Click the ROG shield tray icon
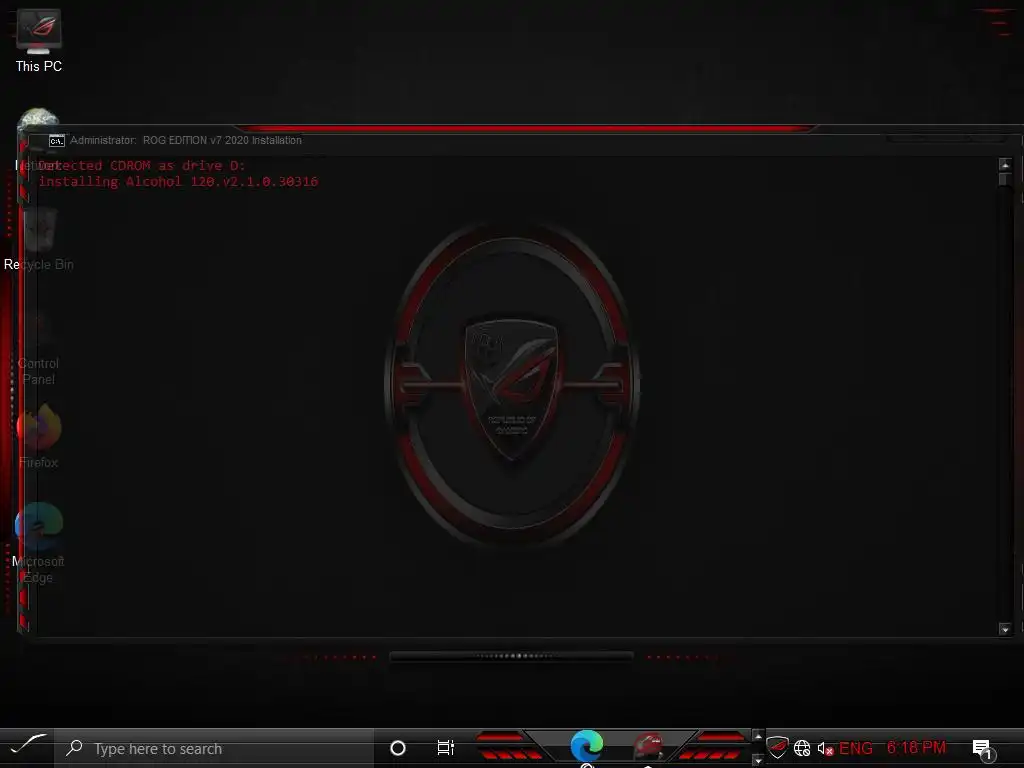Screen dimensions: 1024x768 click(x=777, y=747)
